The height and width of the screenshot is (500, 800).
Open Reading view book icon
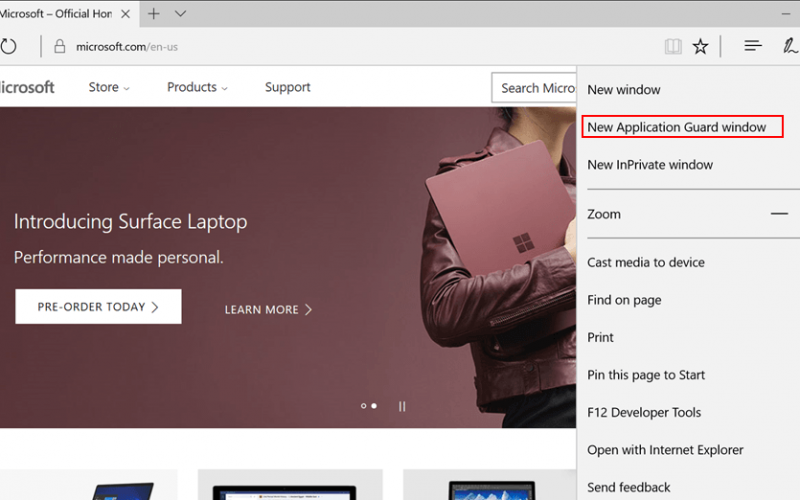(673, 46)
